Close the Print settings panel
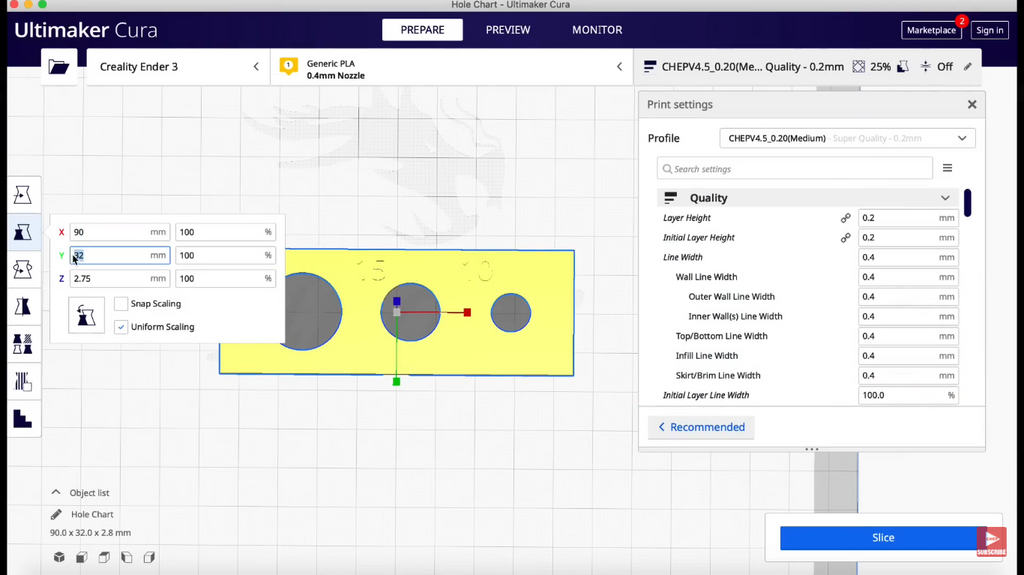Image resolution: width=1024 pixels, height=575 pixels. [x=972, y=105]
